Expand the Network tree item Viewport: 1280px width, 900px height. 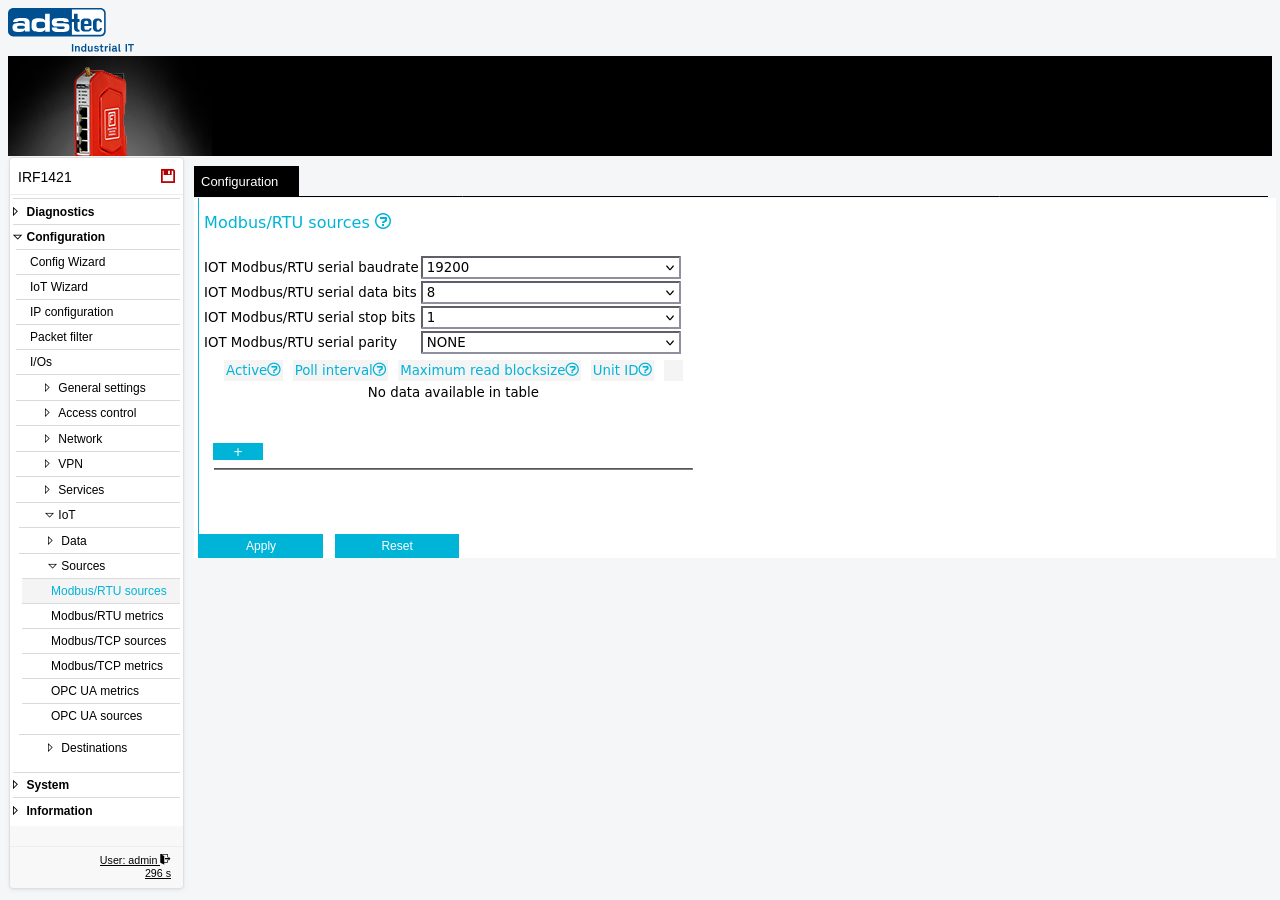pyautogui.click(x=47, y=439)
